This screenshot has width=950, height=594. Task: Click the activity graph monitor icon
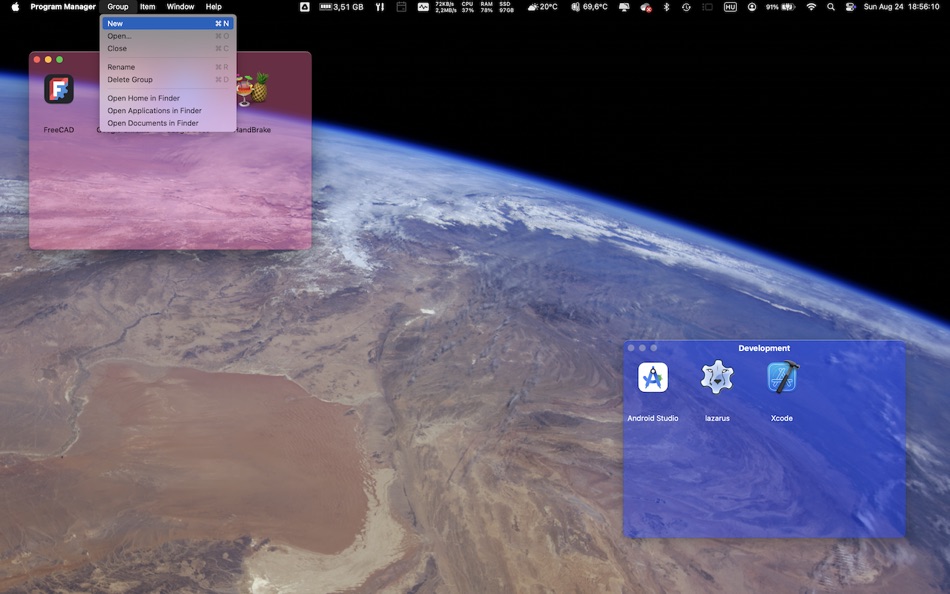tap(423, 7)
